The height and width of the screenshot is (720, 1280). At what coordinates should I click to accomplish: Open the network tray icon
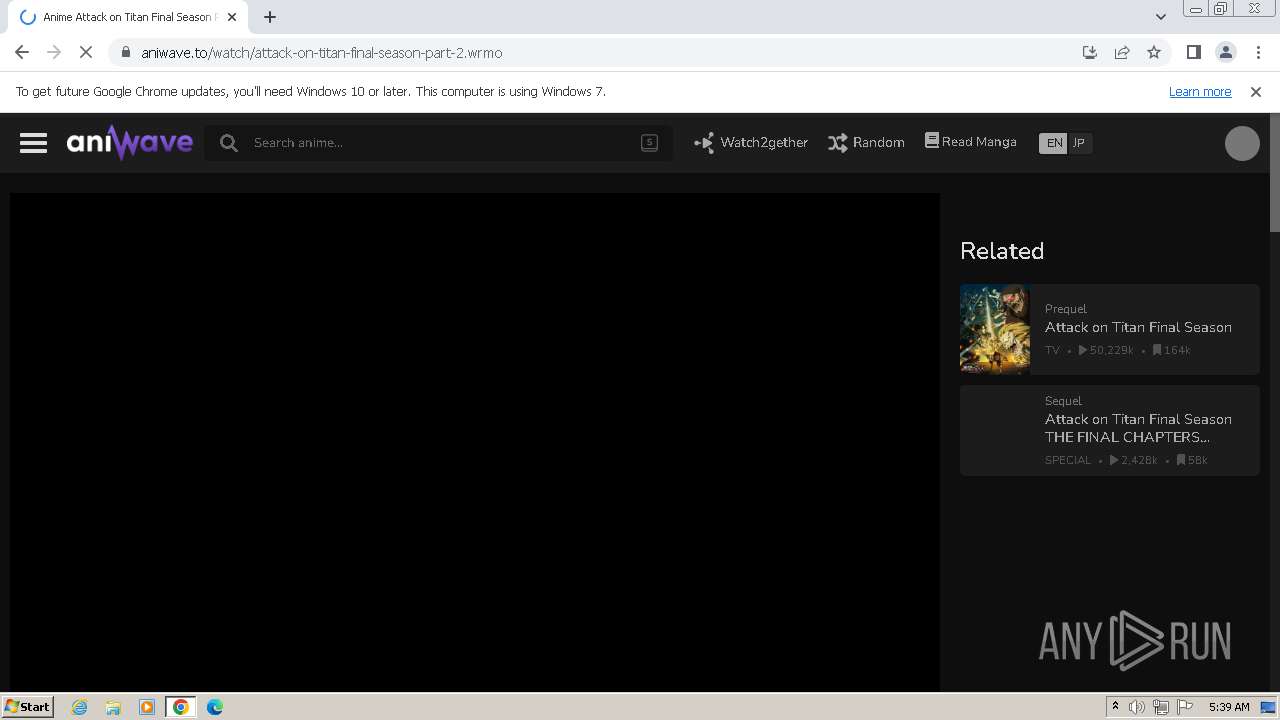point(1161,707)
